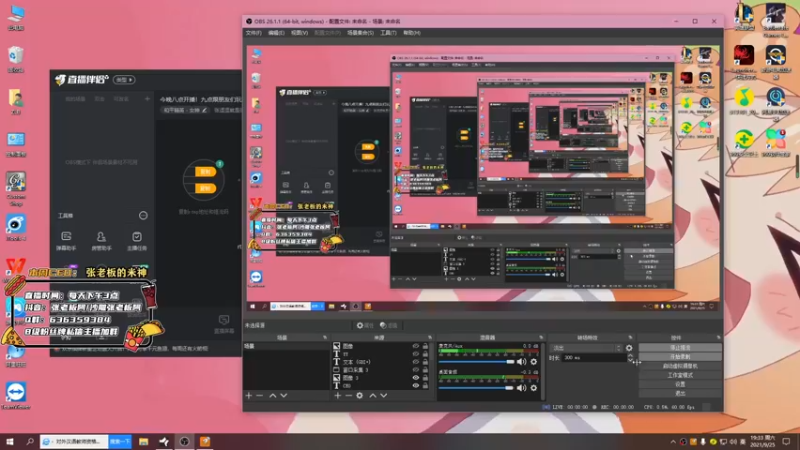Add a scene tab with plus in 直播伴侣
The image size is (800, 450).
tap(147, 98)
